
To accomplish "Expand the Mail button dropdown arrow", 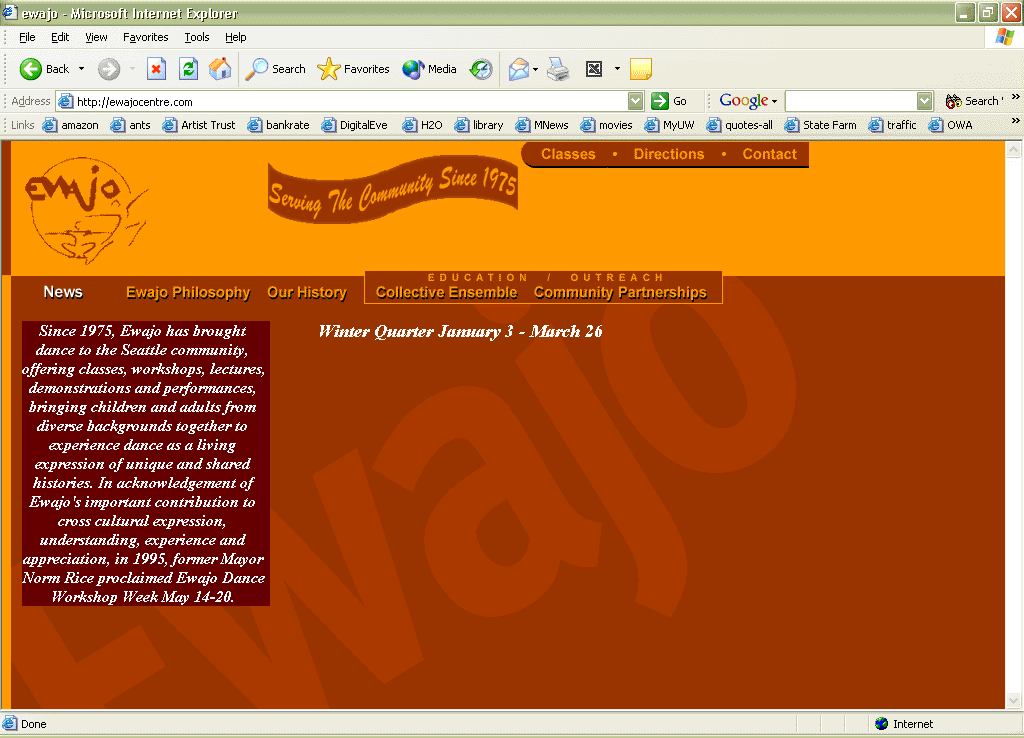I will pos(536,69).
